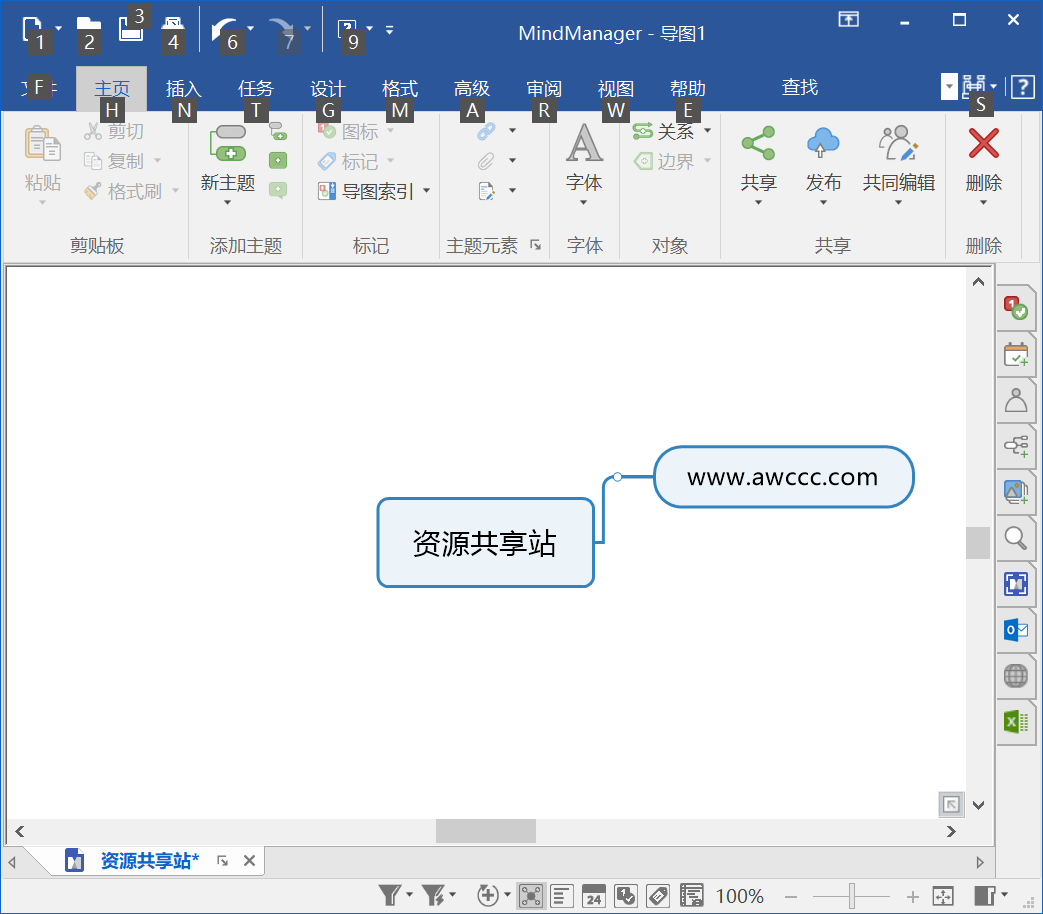
Task: Undo the last action
Action: coord(224,31)
